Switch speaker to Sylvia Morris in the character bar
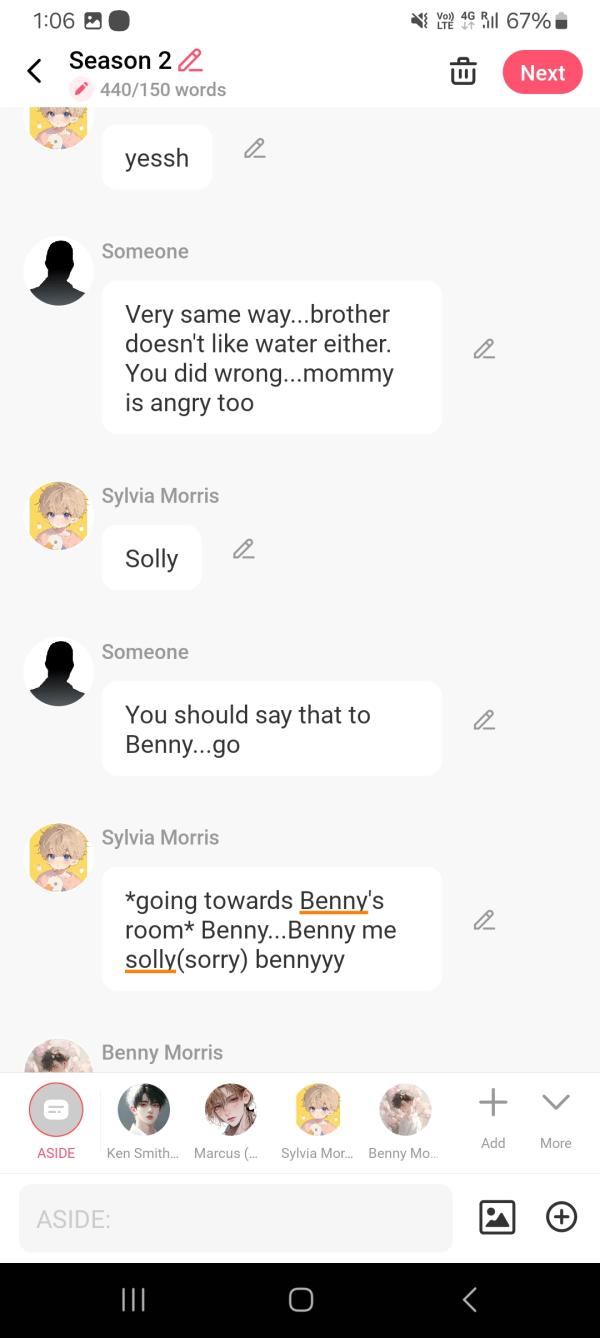 [x=317, y=1112]
